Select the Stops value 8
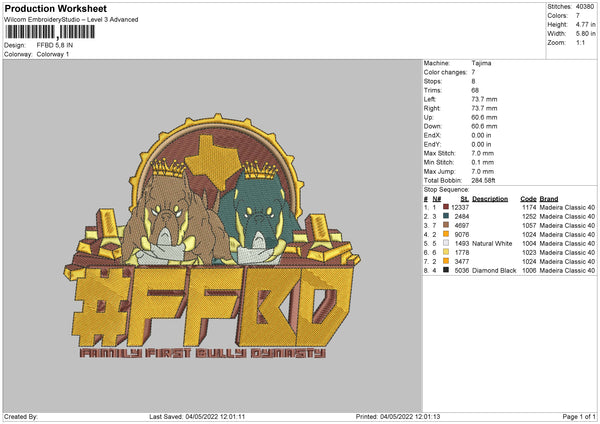This screenshot has width=600, height=424. (x=473, y=82)
